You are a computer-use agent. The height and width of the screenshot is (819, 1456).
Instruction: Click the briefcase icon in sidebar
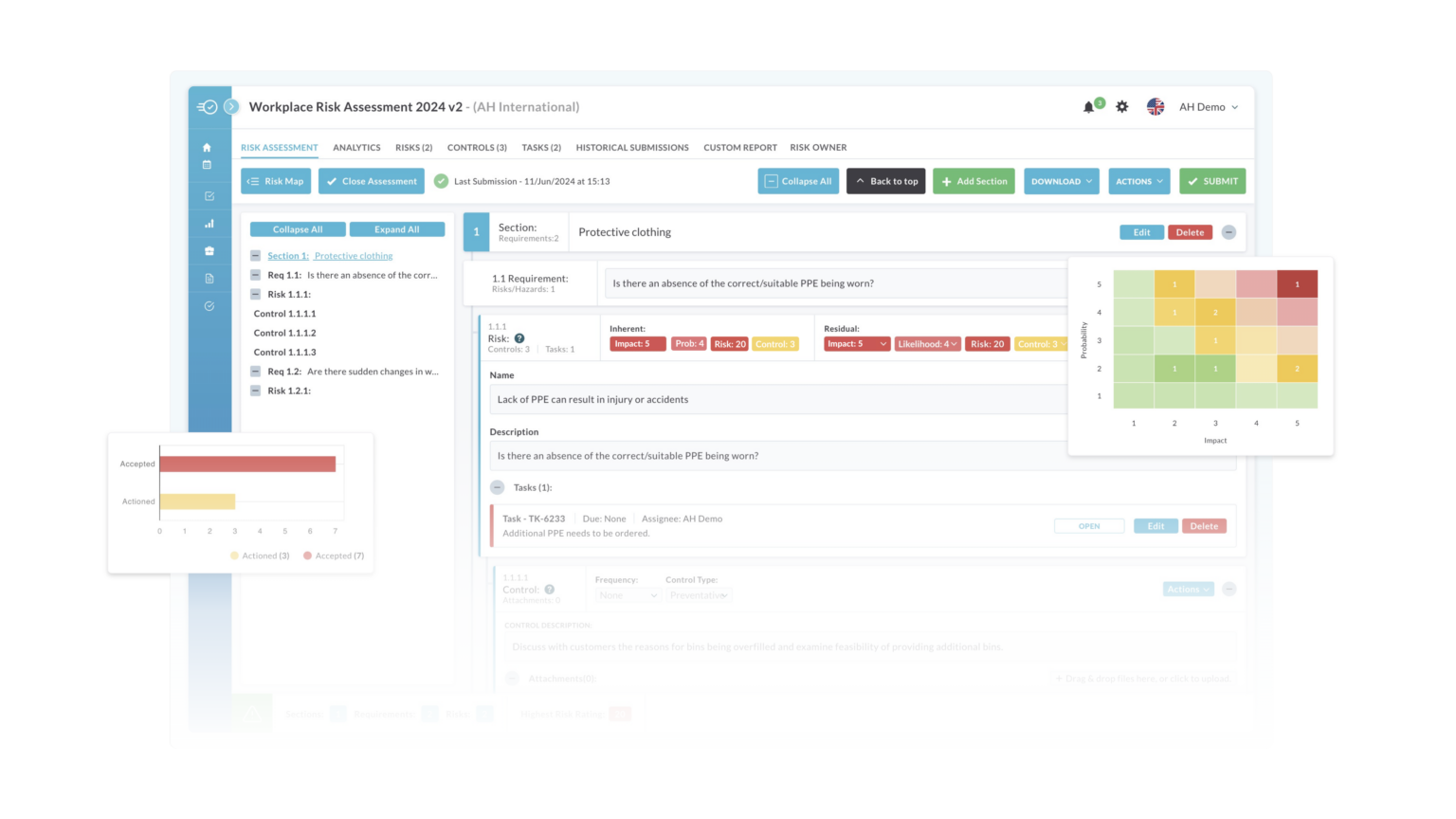click(x=209, y=251)
